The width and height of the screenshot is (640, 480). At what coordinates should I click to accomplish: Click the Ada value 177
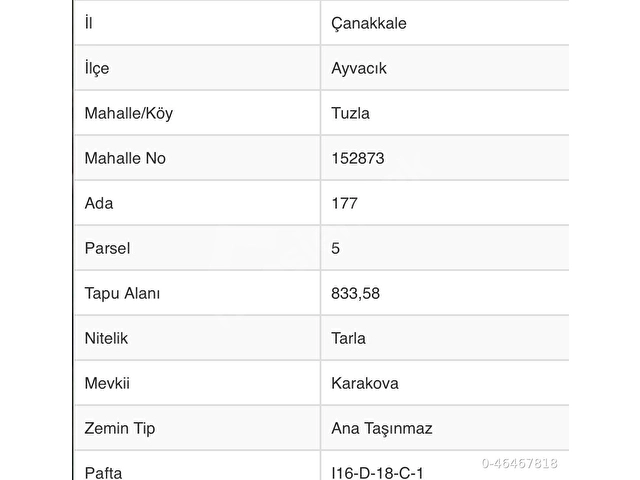(344, 203)
